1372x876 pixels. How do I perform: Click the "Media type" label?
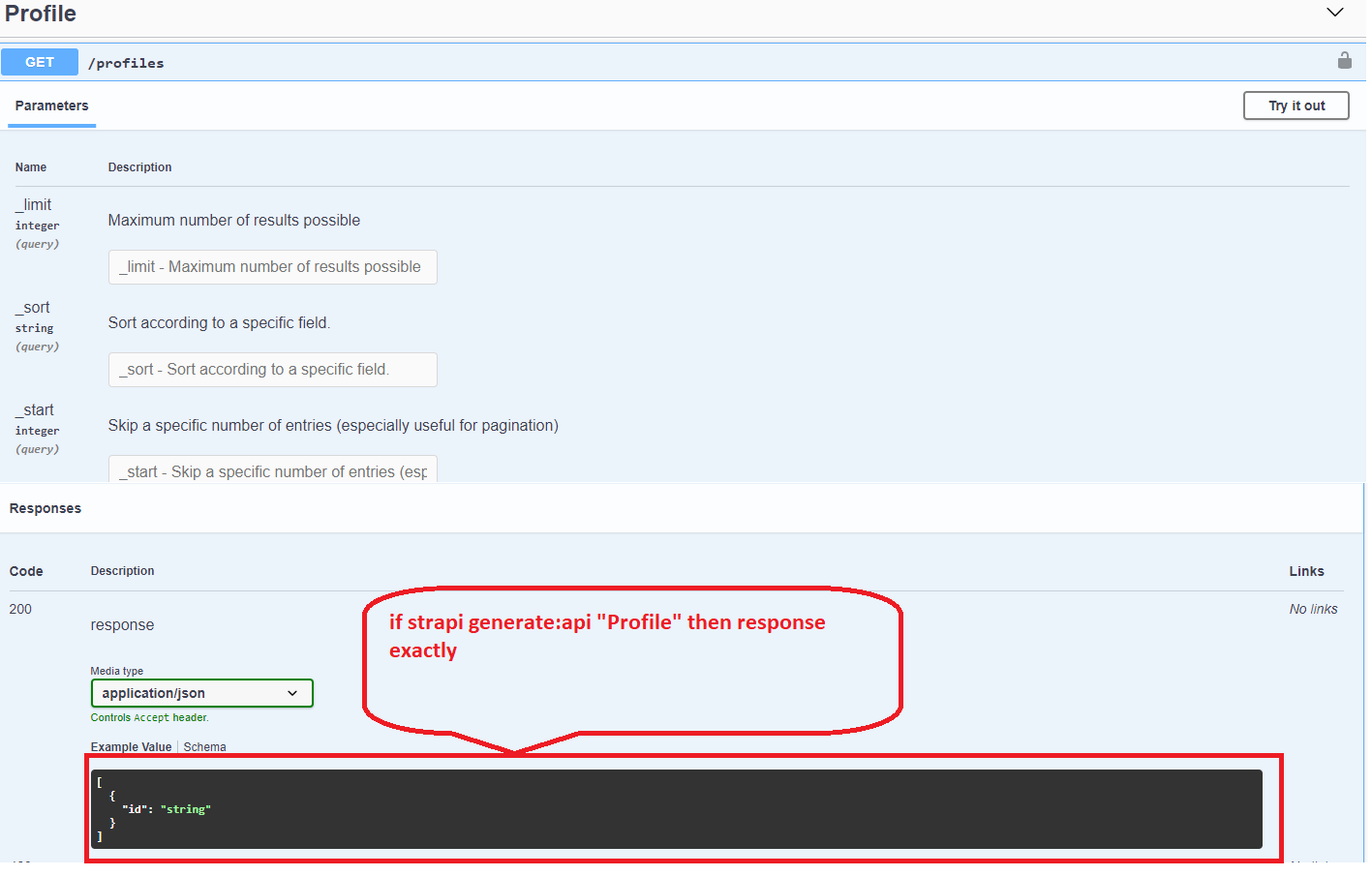click(117, 671)
